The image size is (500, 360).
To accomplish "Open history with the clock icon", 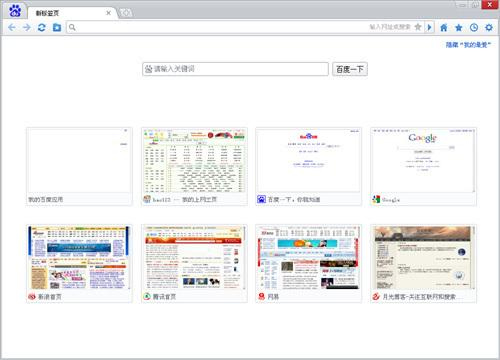I will [474, 27].
